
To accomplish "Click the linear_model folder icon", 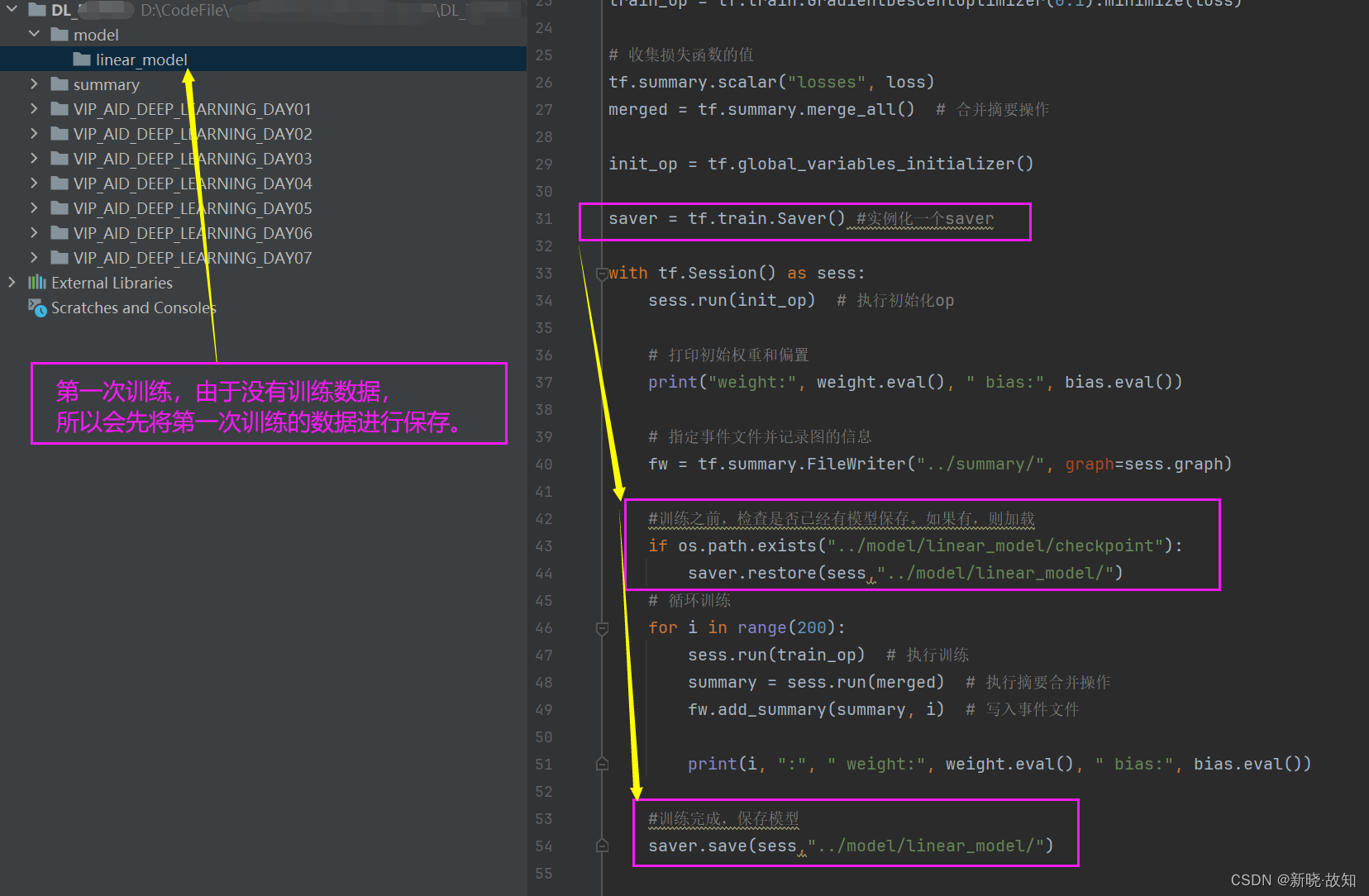I will tap(81, 59).
